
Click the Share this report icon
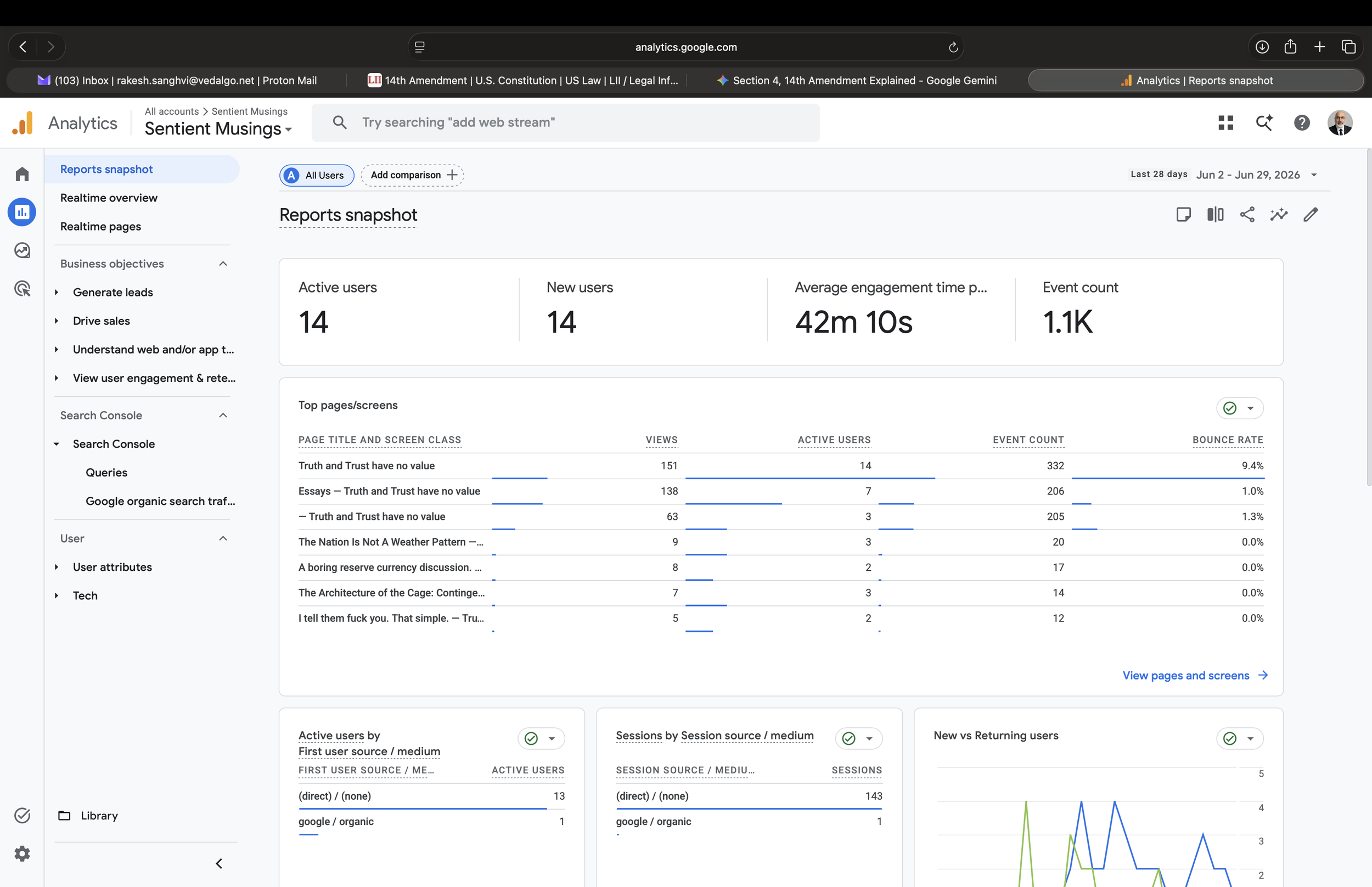pyautogui.click(x=1247, y=215)
